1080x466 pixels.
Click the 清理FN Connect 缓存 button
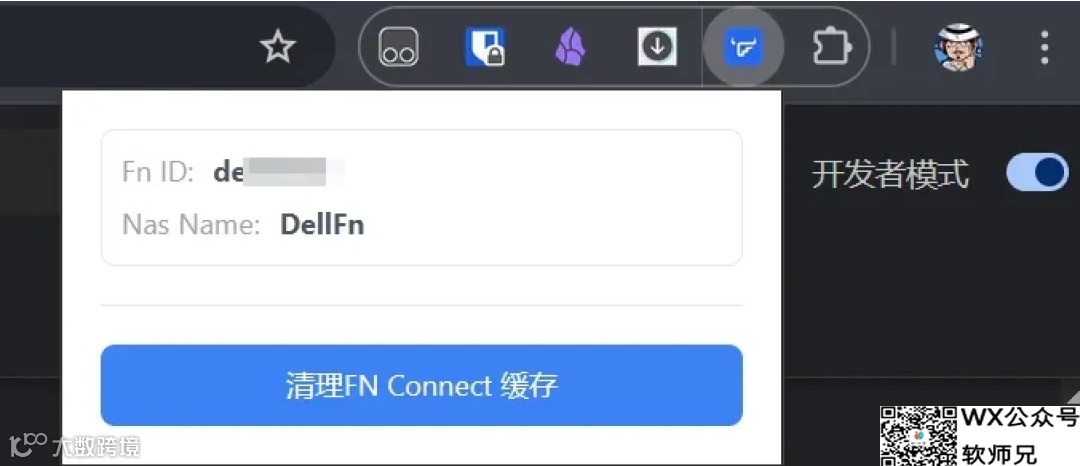(422, 385)
